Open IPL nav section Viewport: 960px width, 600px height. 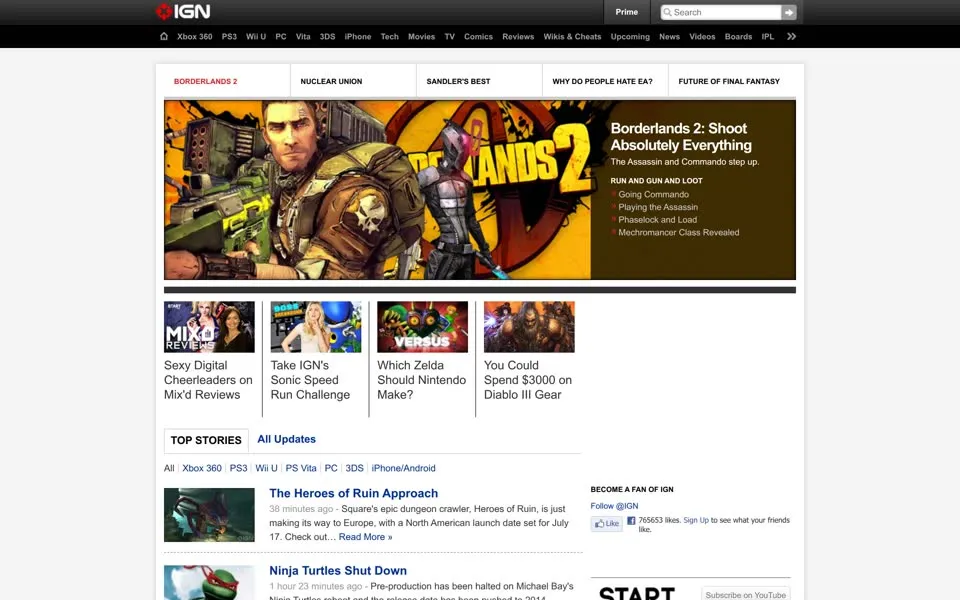point(768,37)
